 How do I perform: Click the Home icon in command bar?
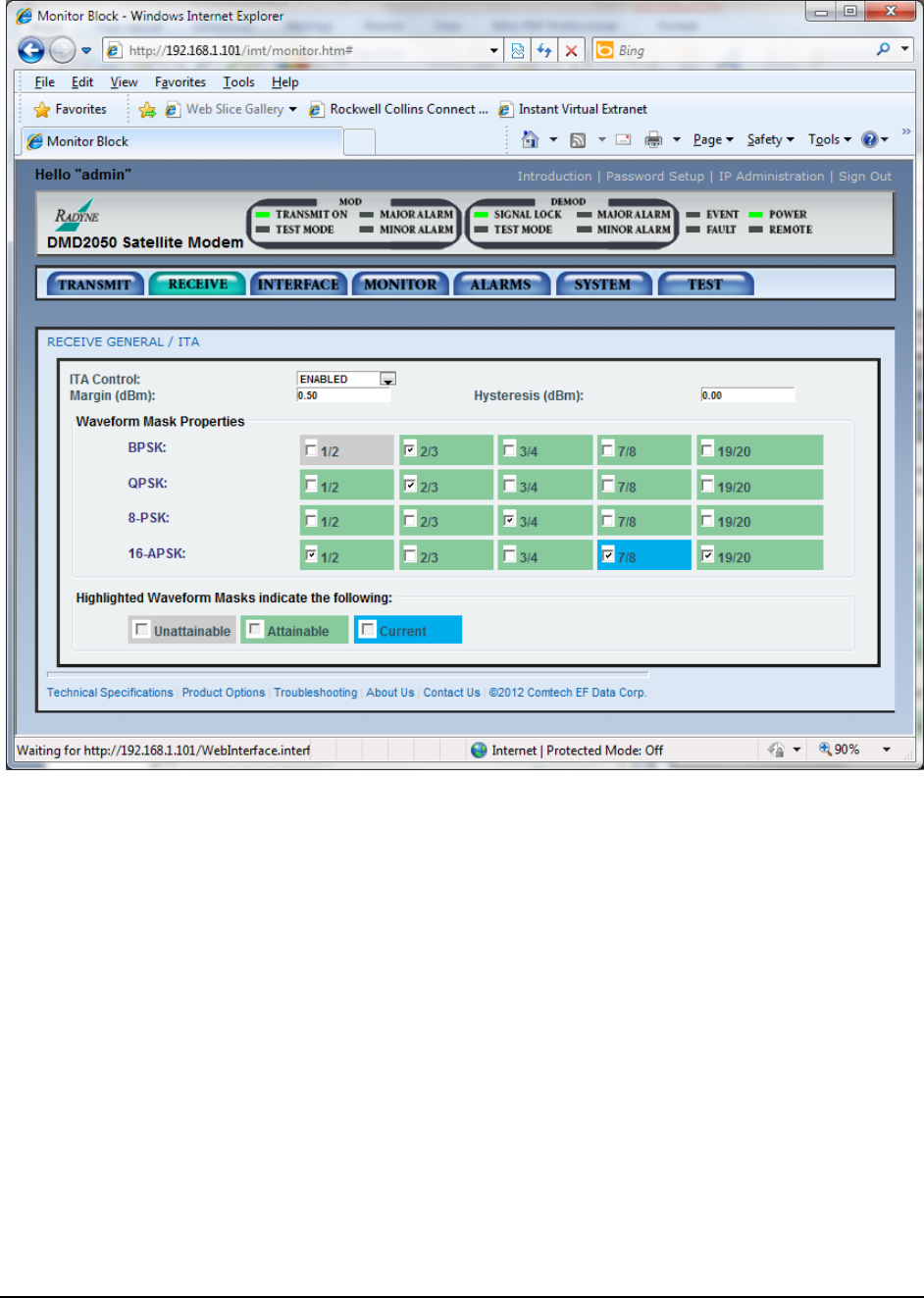point(531,140)
